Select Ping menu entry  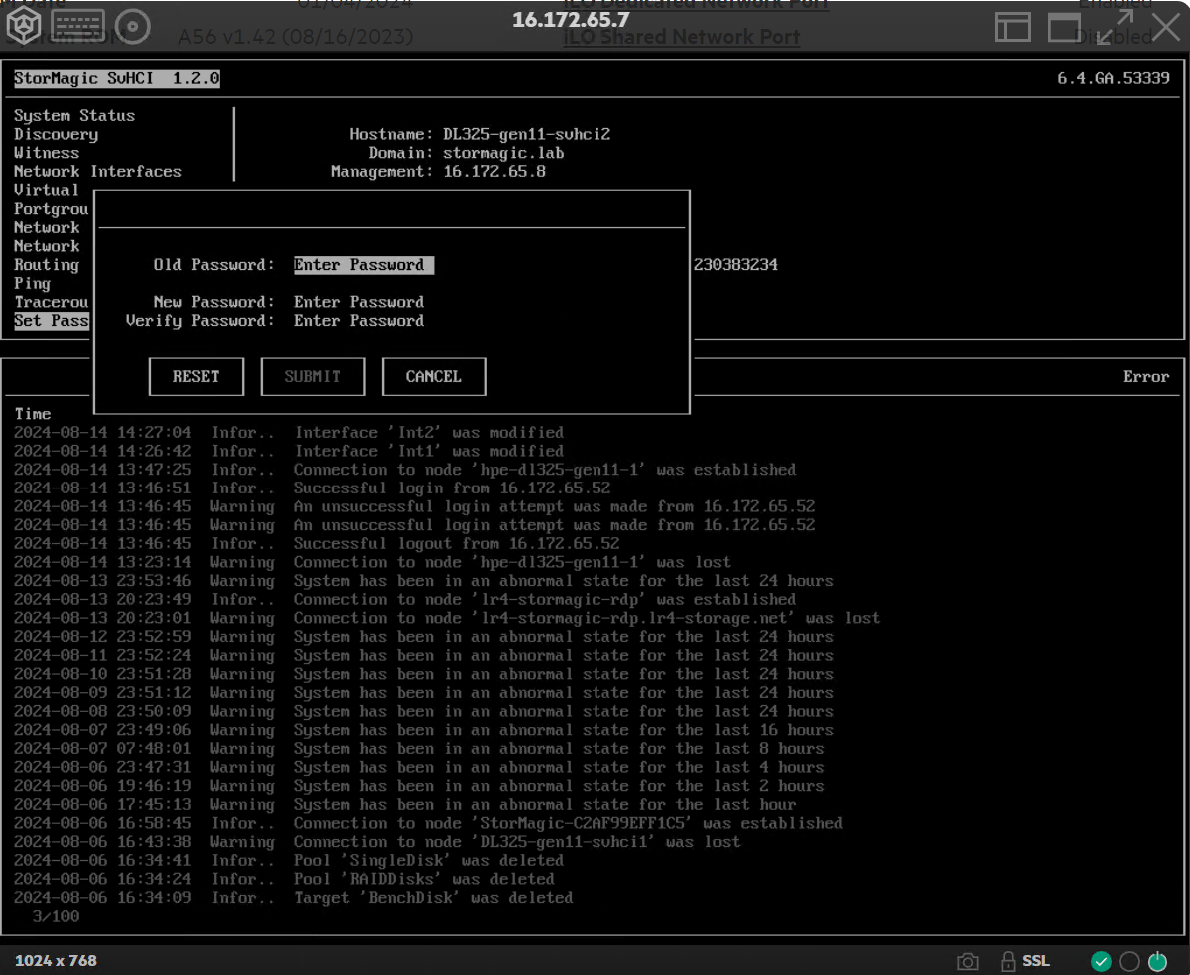click(32, 284)
